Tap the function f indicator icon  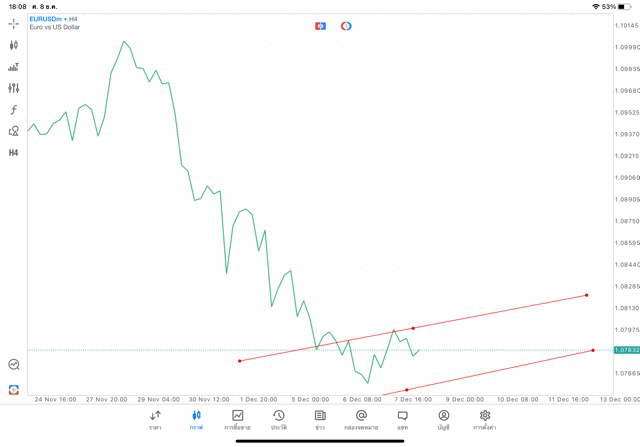click(x=14, y=110)
